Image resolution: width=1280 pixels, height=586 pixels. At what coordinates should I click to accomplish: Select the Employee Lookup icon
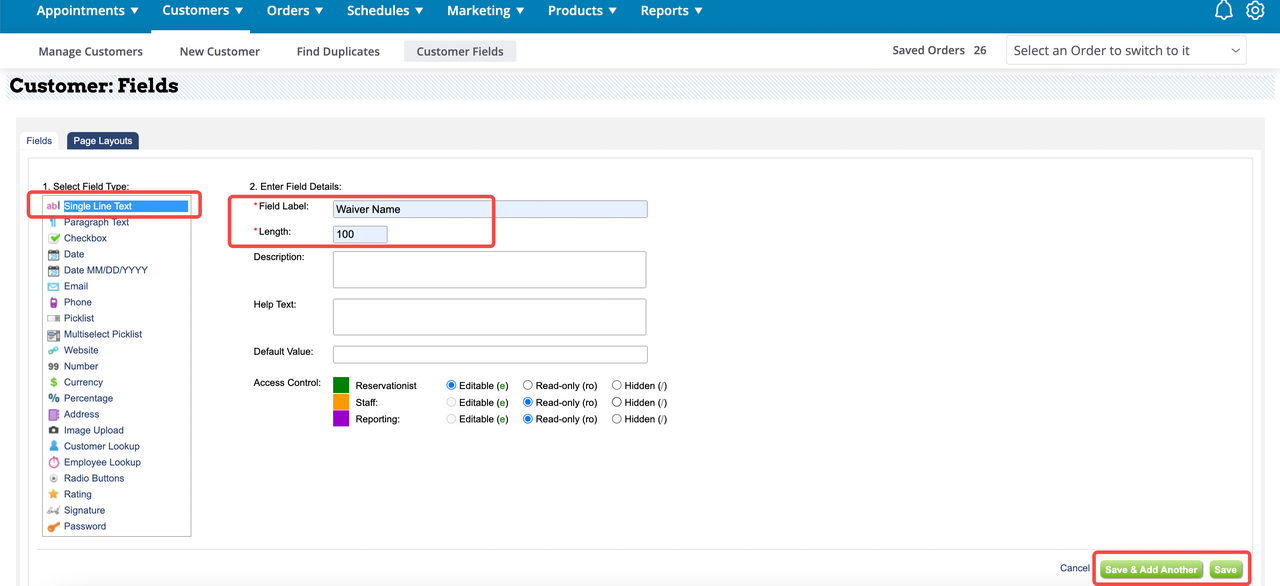54,462
